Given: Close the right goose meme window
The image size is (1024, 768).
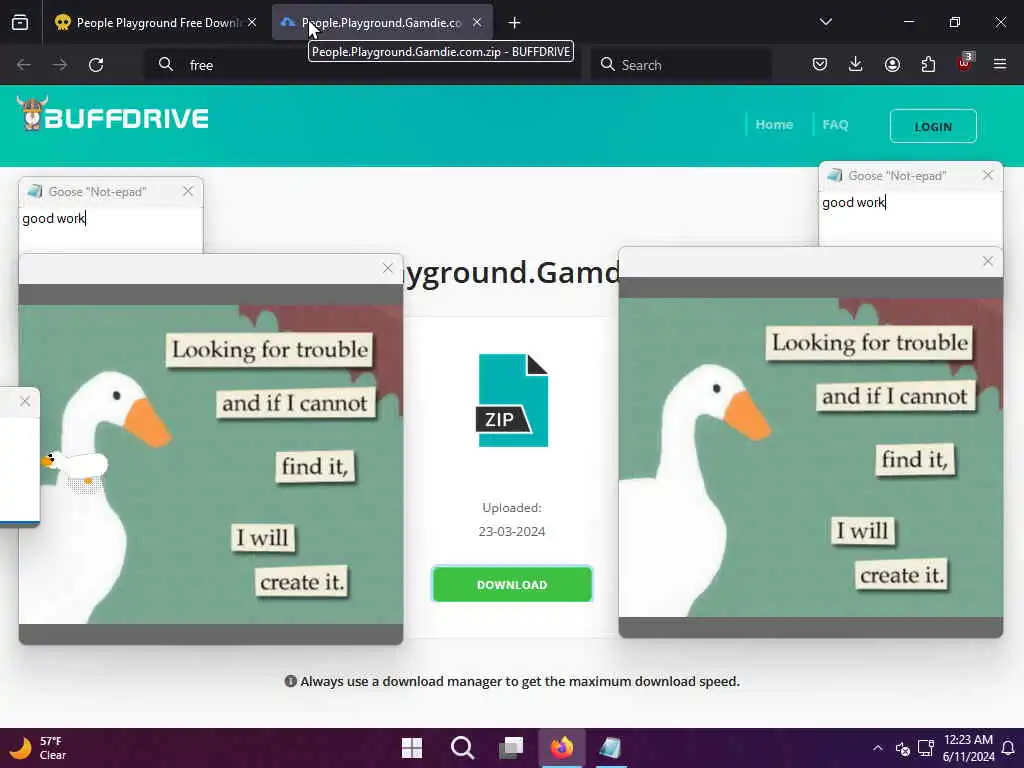Looking at the screenshot, I should pos(987,261).
